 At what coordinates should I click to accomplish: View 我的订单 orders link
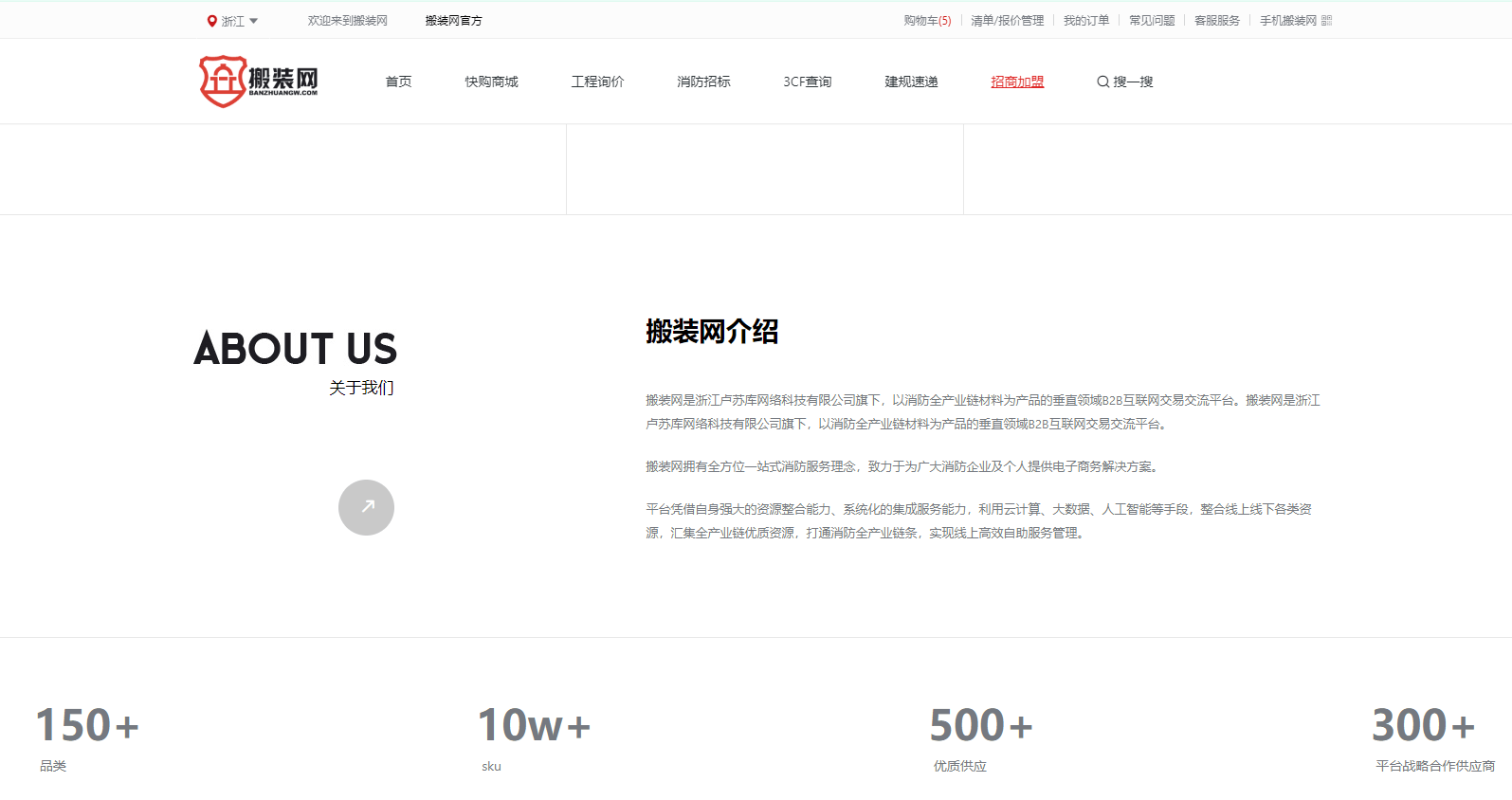coord(1085,21)
